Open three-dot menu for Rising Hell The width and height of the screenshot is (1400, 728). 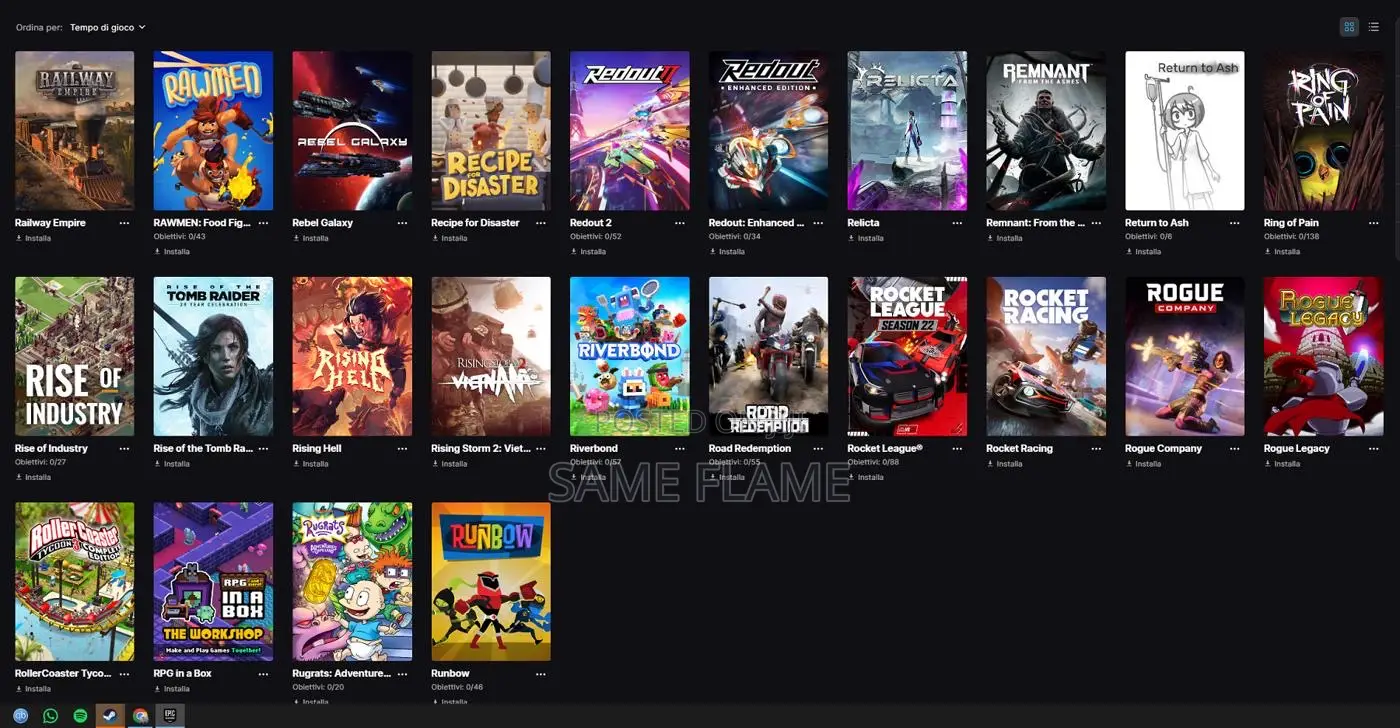[402, 449]
